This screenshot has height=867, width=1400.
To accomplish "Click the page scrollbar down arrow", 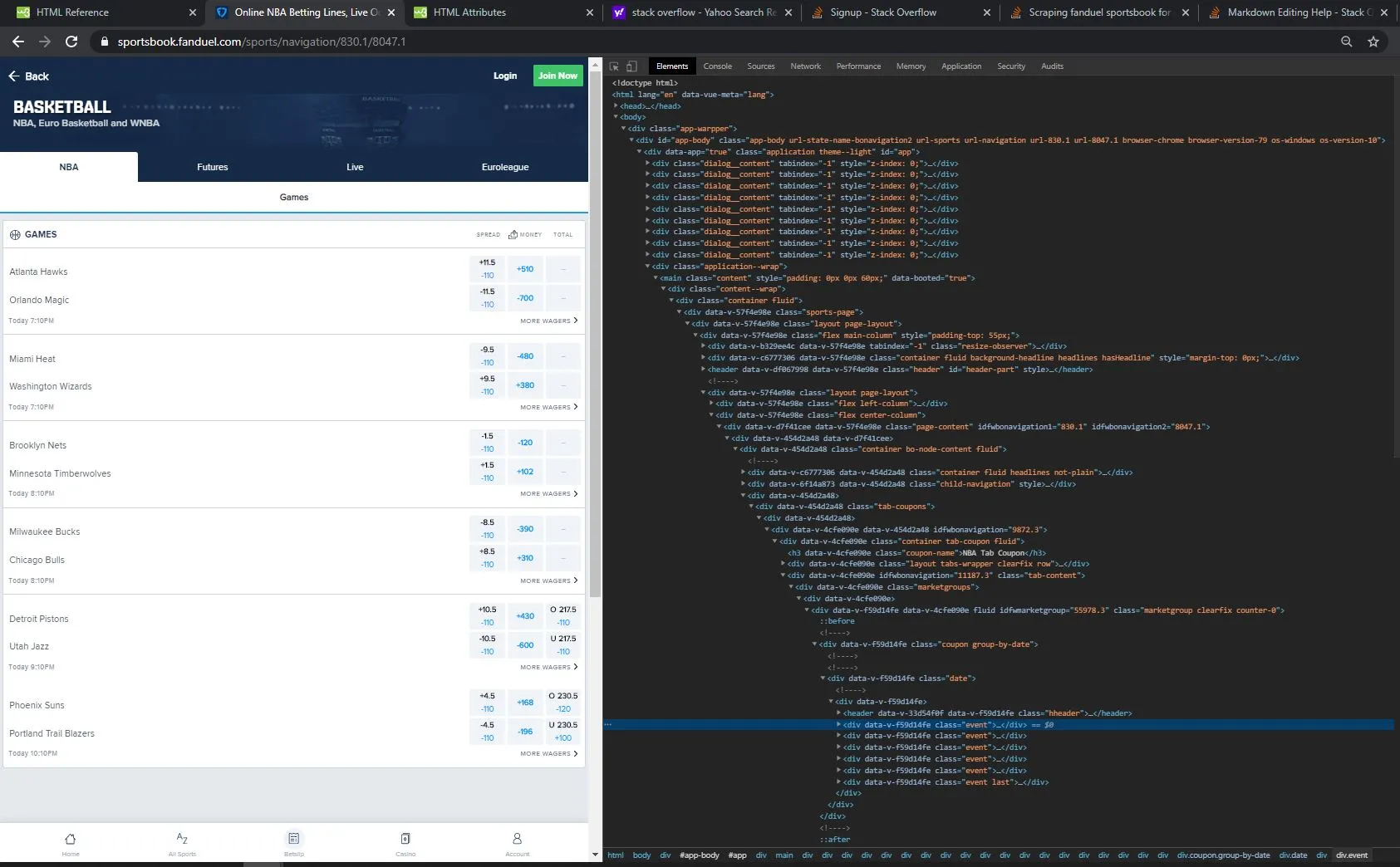I will pos(595,855).
